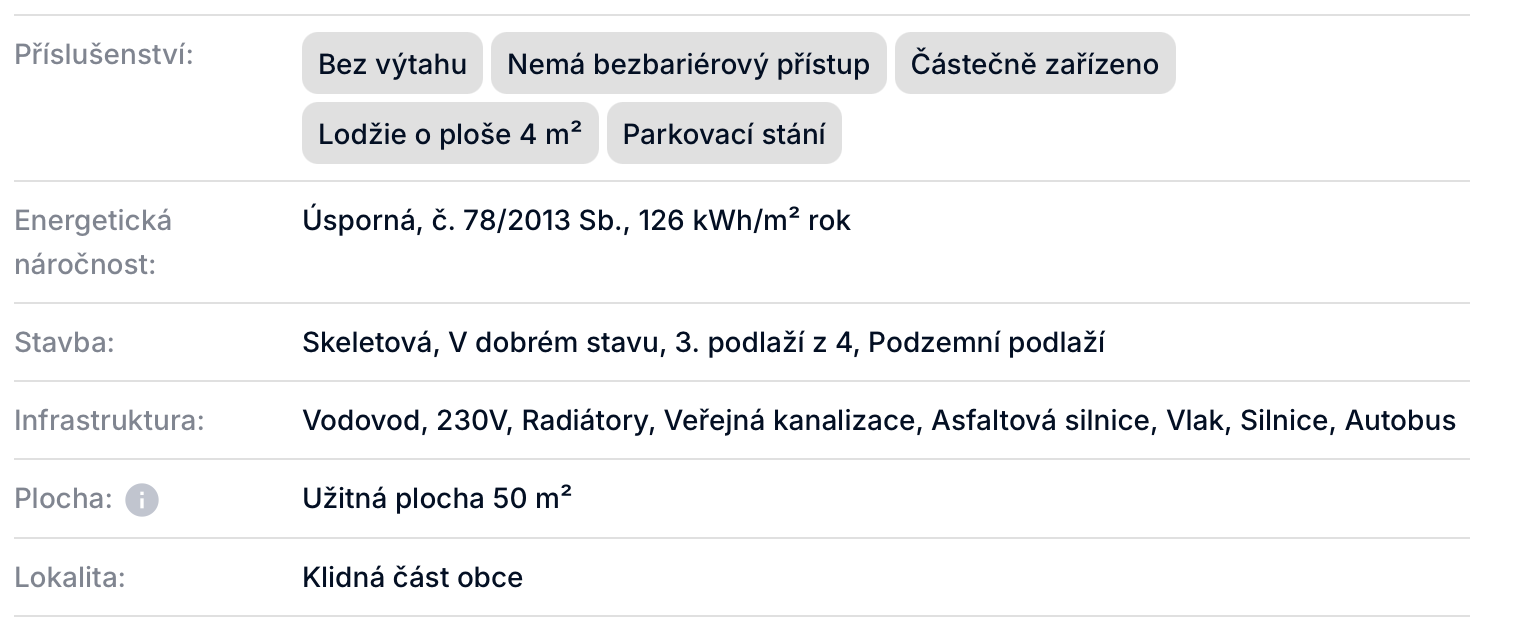Click the "Stavba:" row label
The width and height of the screenshot is (1514, 624).
[x=65, y=343]
